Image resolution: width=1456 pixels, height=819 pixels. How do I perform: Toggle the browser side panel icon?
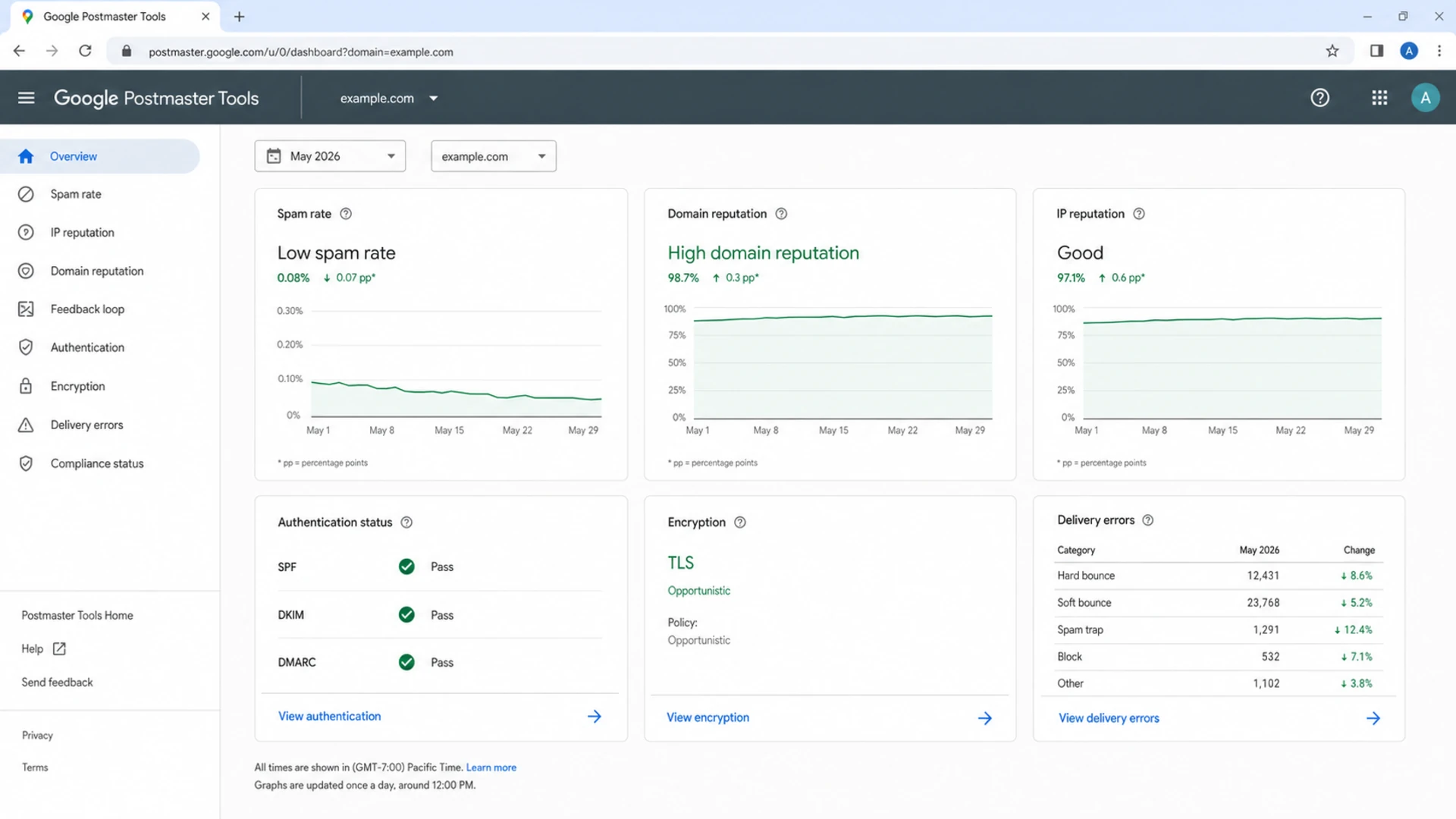tap(1376, 52)
